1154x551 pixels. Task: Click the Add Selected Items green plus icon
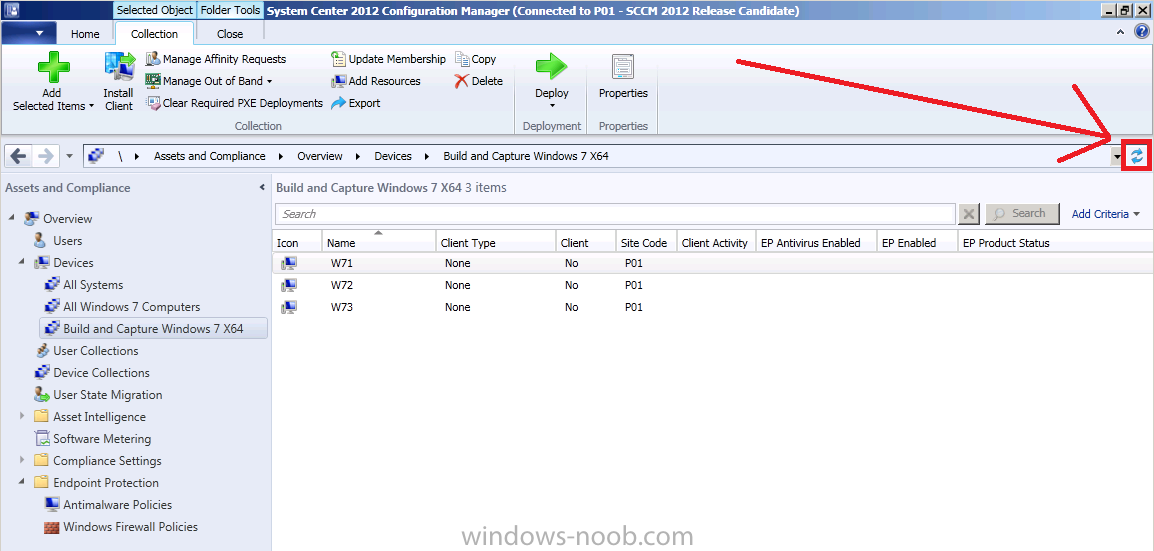tap(53, 68)
